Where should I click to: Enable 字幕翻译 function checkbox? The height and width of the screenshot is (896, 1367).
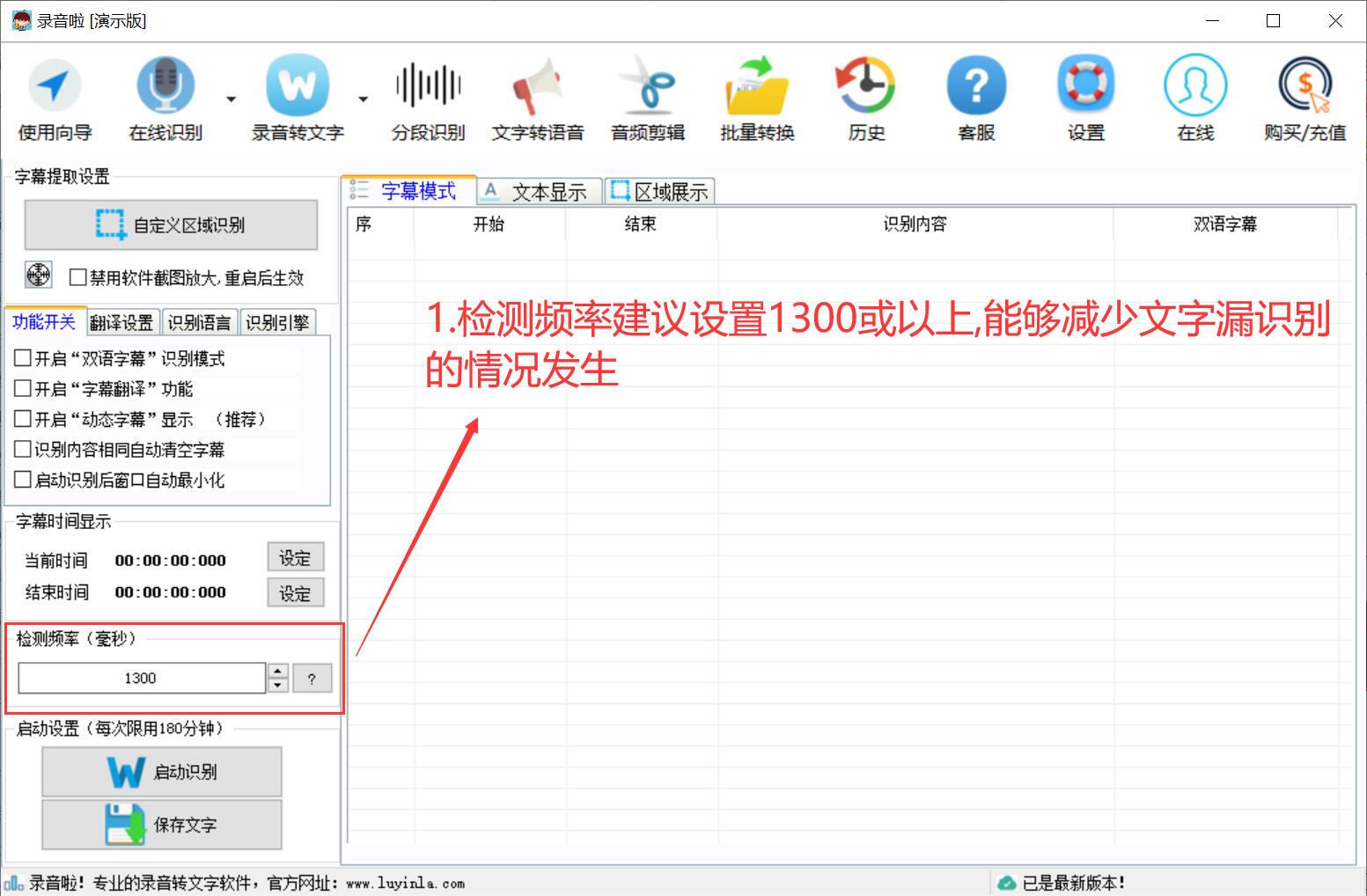(23, 388)
